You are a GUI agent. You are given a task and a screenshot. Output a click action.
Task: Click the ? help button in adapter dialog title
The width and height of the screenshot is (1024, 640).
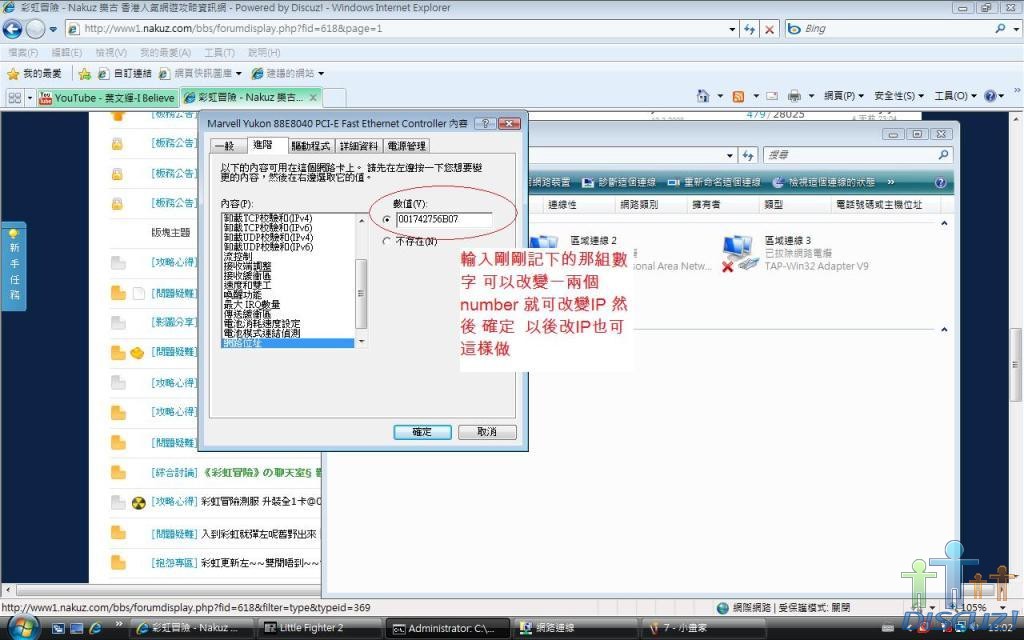pos(485,123)
